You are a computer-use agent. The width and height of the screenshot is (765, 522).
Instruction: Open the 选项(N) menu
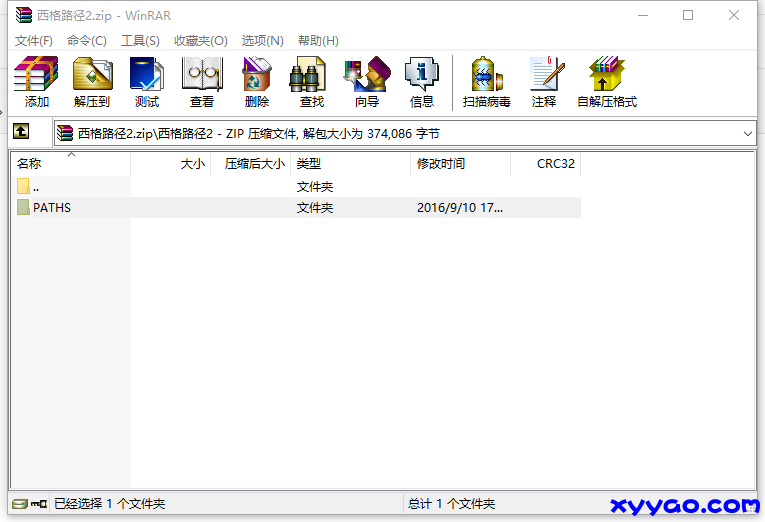[x=262, y=40]
